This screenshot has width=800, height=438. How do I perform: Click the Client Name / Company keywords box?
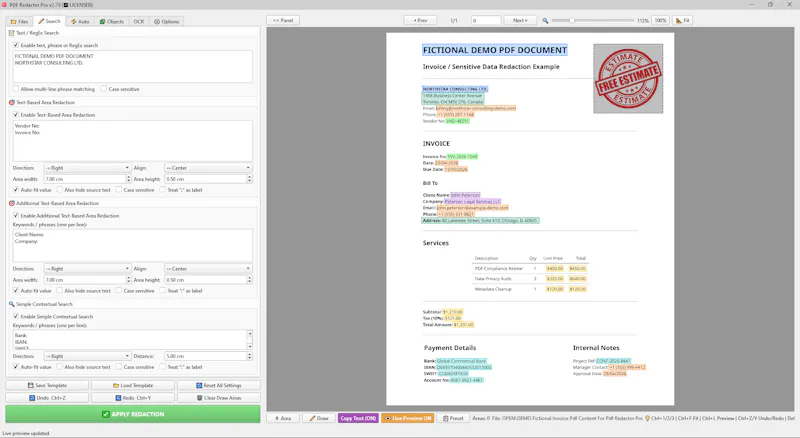[x=133, y=246]
